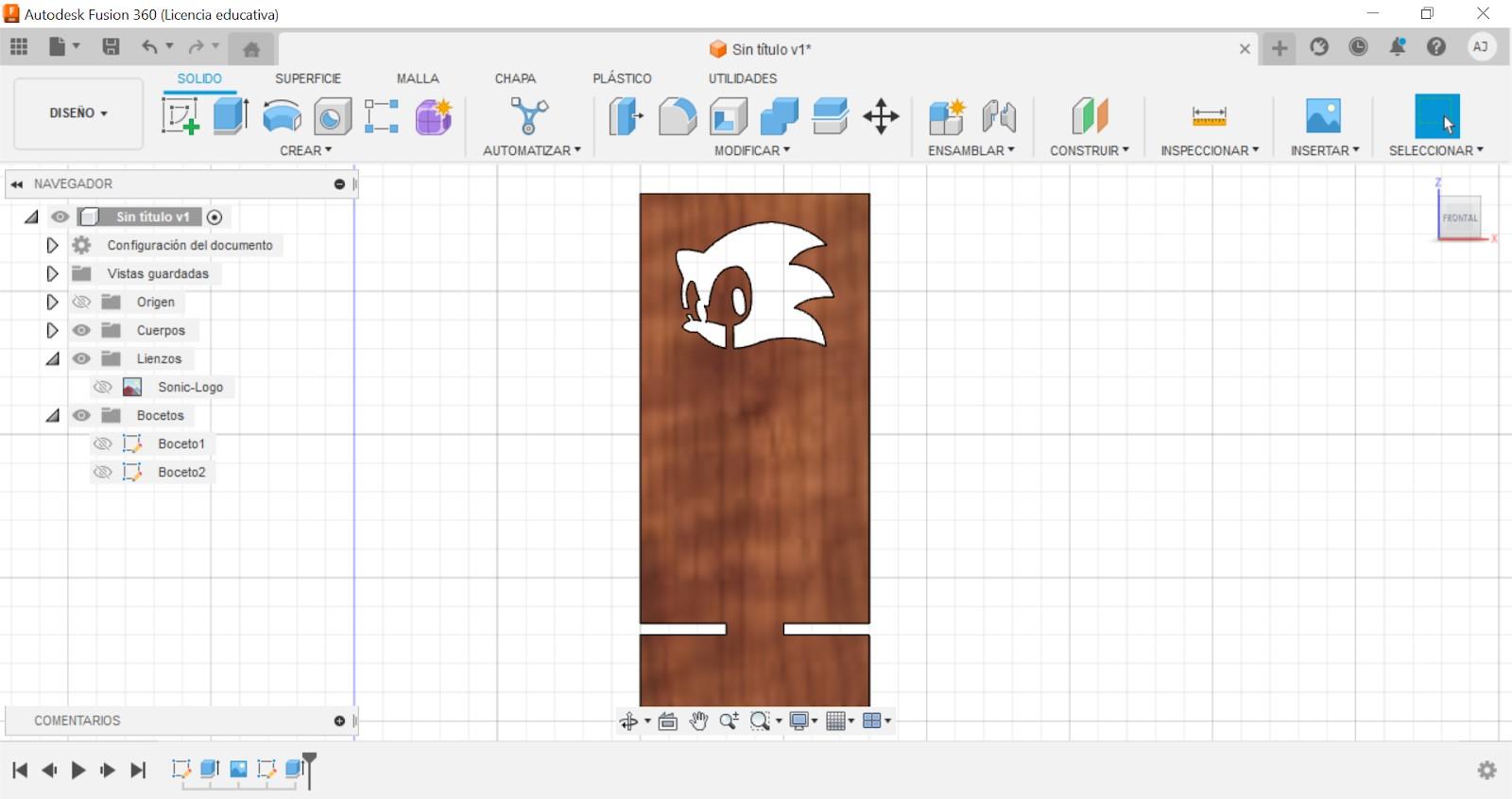Switch to the MALLA tab
This screenshot has width=1512, height=799.
418,78
